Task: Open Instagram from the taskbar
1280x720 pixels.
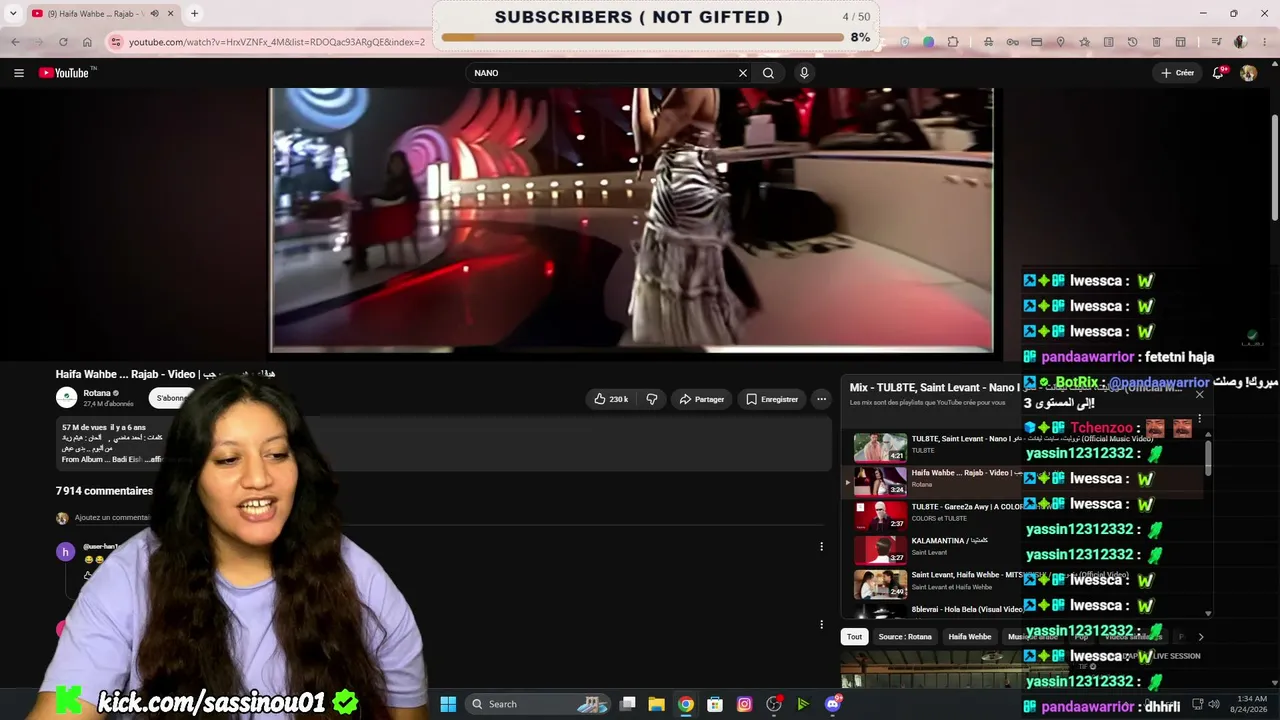Action: click(744, 704)
